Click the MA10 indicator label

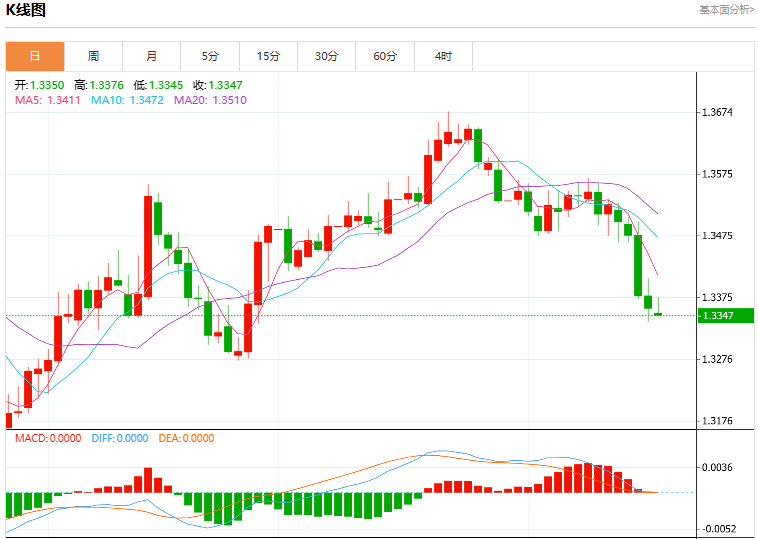coord(128,100)
